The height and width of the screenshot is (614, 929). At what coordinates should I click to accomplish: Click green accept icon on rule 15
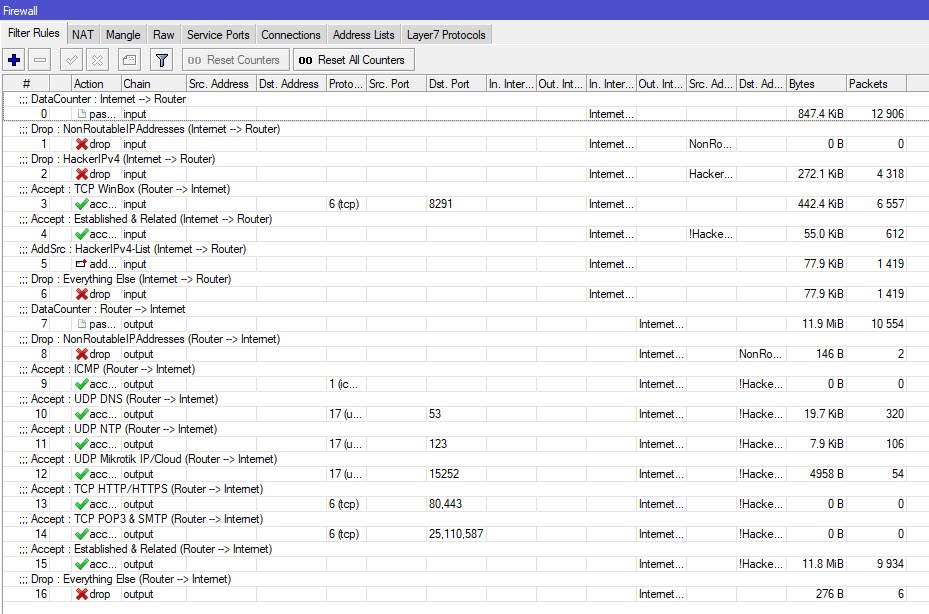point(82,564)
